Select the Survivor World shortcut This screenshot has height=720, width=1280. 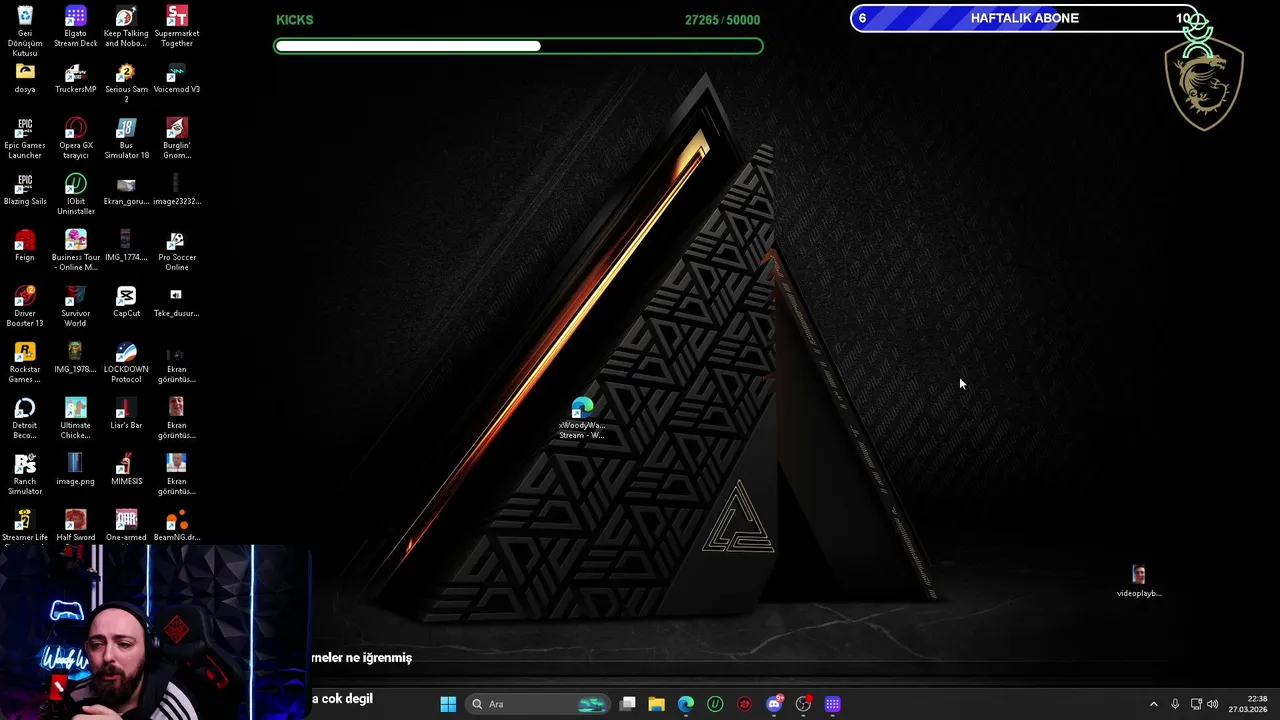pyautogui.click(x=76, y=307)
